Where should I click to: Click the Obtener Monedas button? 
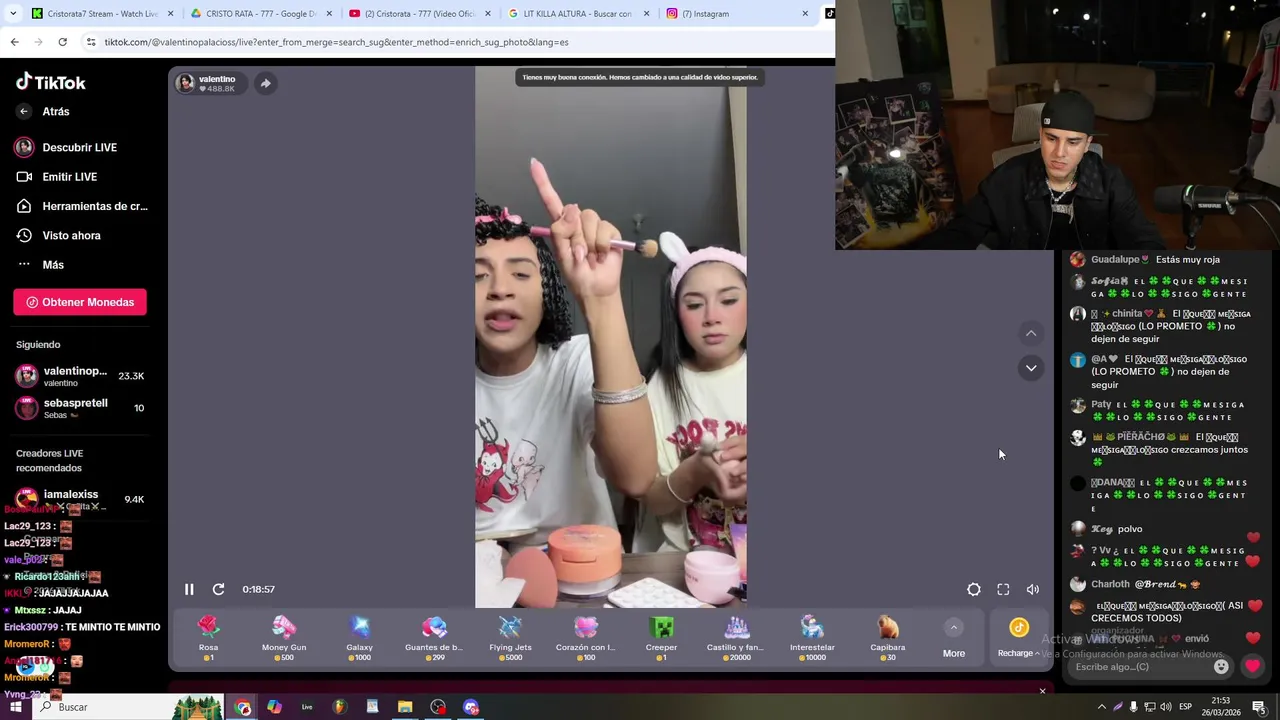[80, 302]
